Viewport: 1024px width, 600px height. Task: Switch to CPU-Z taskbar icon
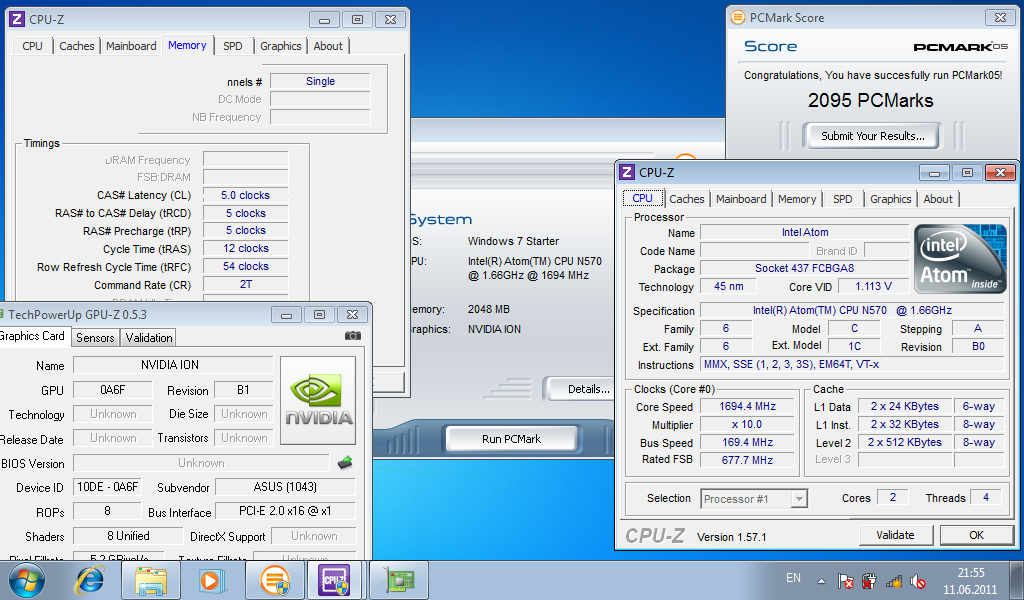click(334, 580)
